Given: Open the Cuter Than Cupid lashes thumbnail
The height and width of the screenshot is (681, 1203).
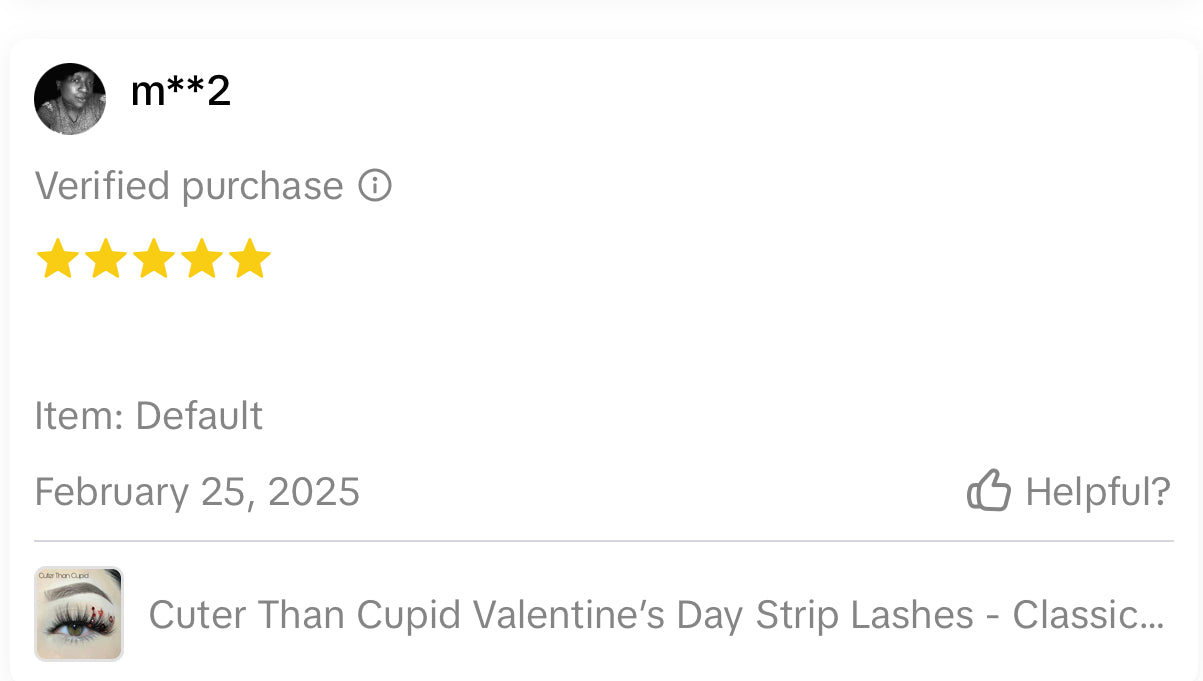Looking at the screenshot, I should point(79,614).
